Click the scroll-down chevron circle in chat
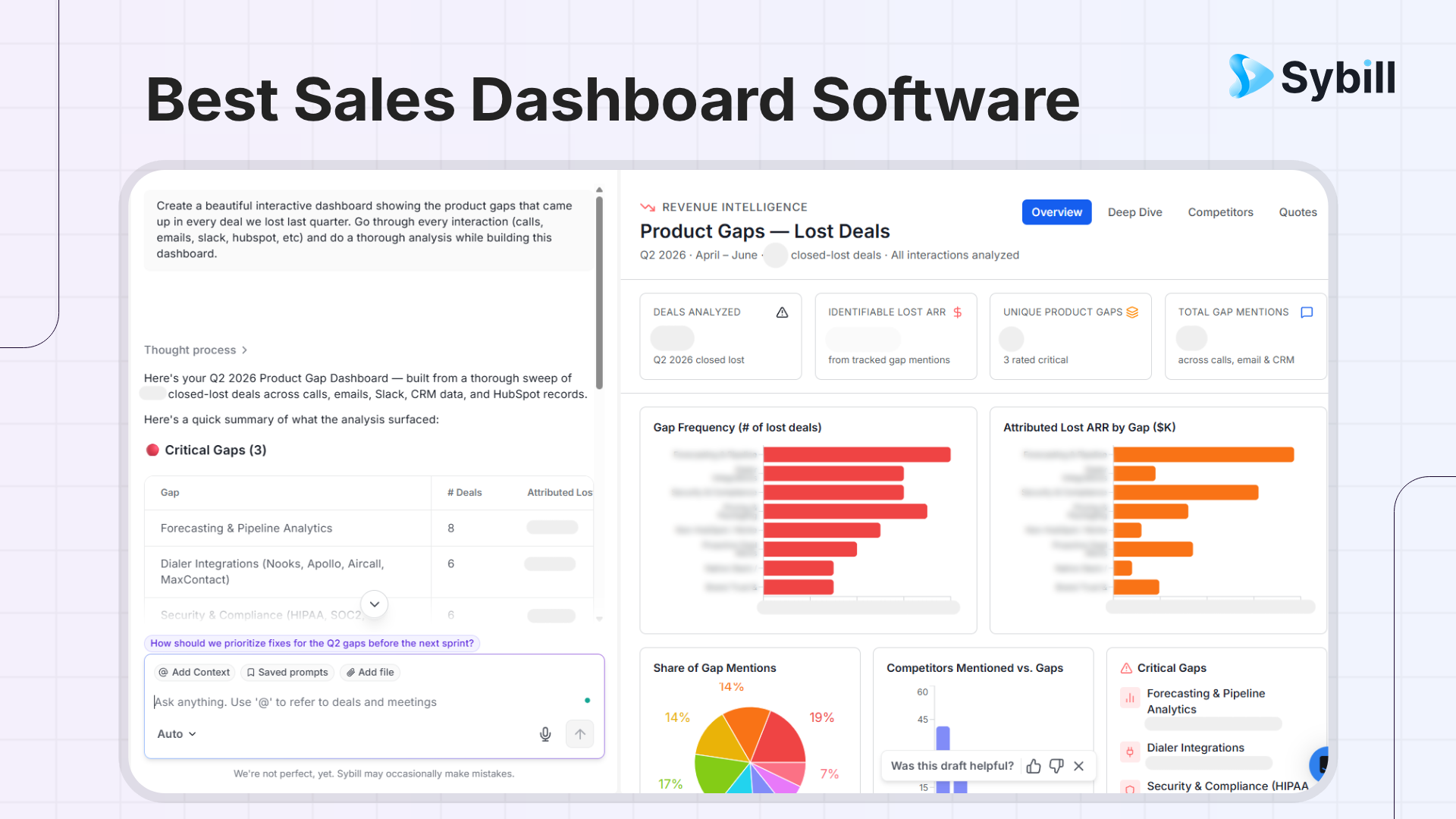1456x819 pixels. (x=375, y=604)
